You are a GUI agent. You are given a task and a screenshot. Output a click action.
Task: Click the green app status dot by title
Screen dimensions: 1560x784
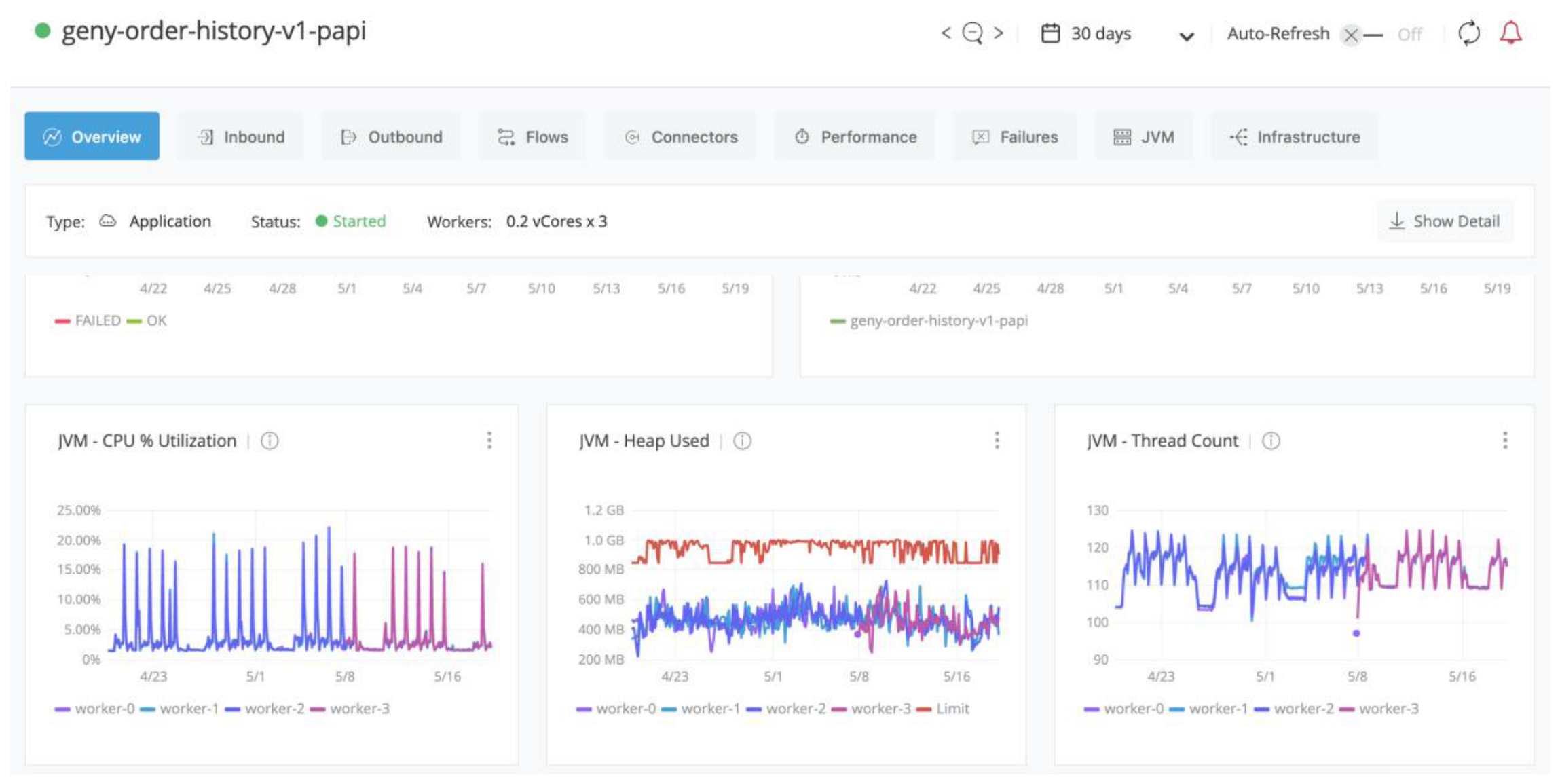pos(43,31)
